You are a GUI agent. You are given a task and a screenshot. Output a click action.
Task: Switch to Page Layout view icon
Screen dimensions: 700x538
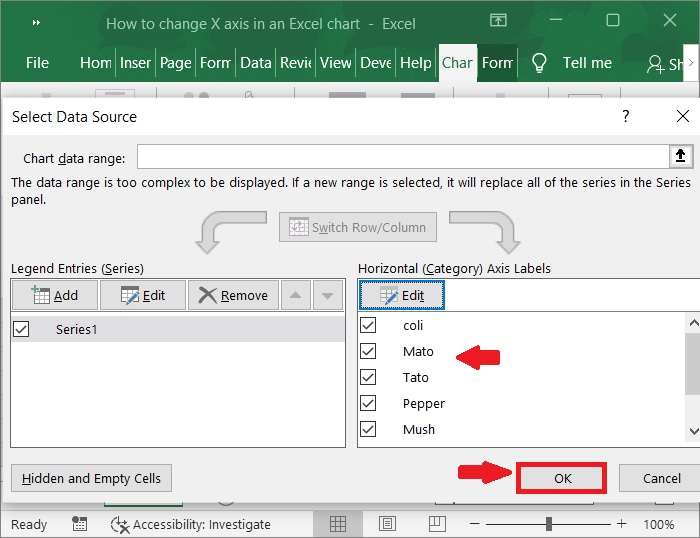pyautogui.click(x=387, y=524)
